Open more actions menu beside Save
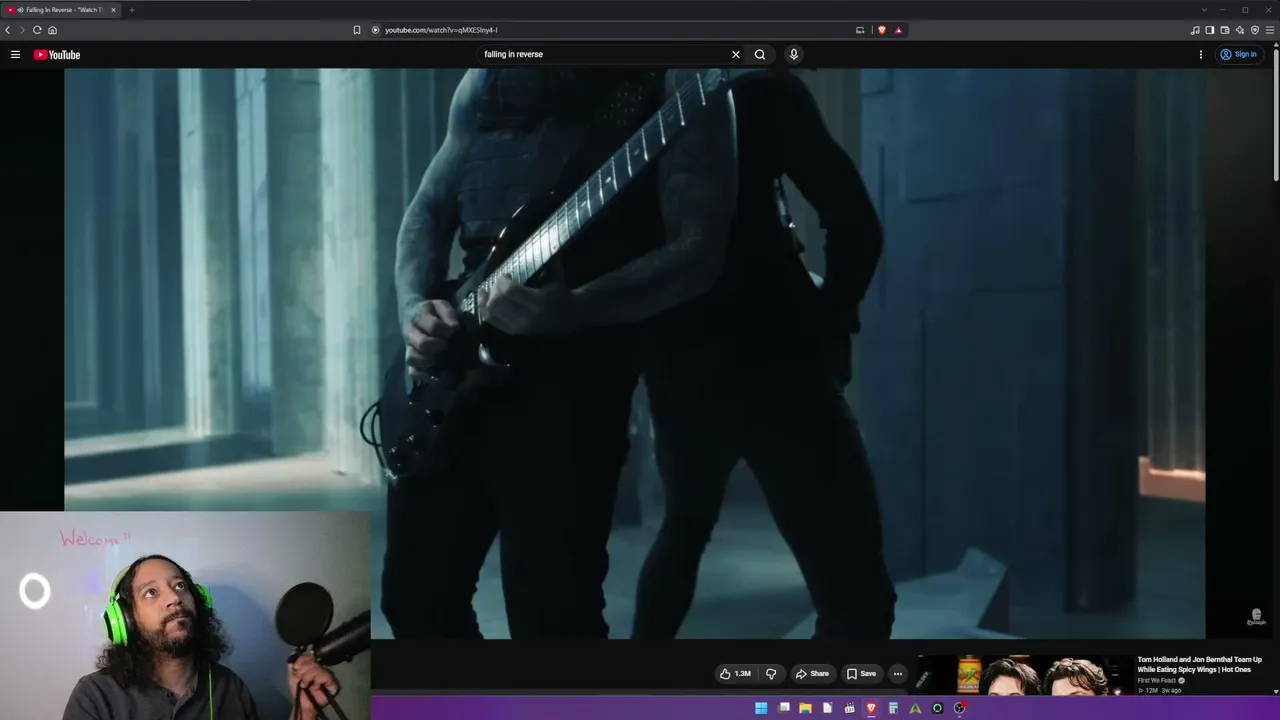Image resolution: width=1280 pixels, height=720 pixels. coord(898,674)
